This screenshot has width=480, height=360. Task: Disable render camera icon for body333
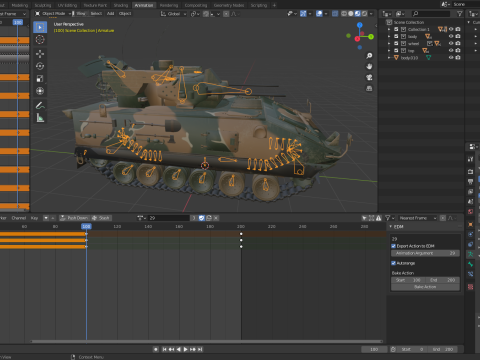coord(458,58)
